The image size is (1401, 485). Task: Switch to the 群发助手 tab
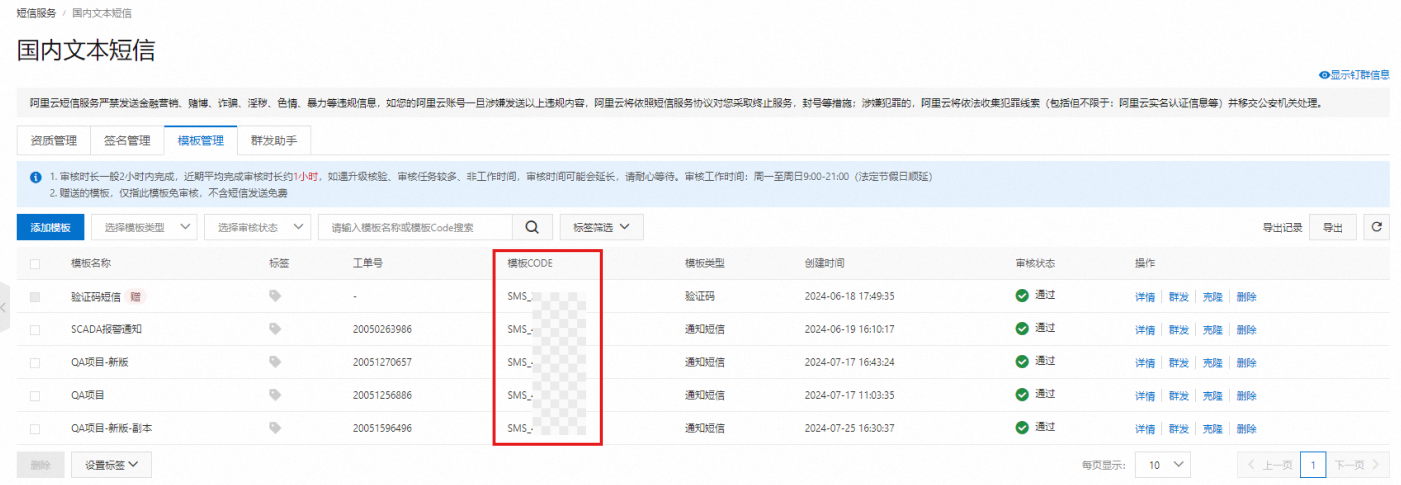tap(274, 141)
